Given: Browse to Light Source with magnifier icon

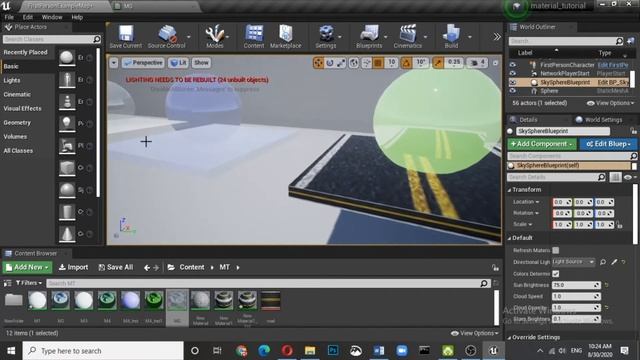Looking at the screenshot, I should click(x=603, y=262).
